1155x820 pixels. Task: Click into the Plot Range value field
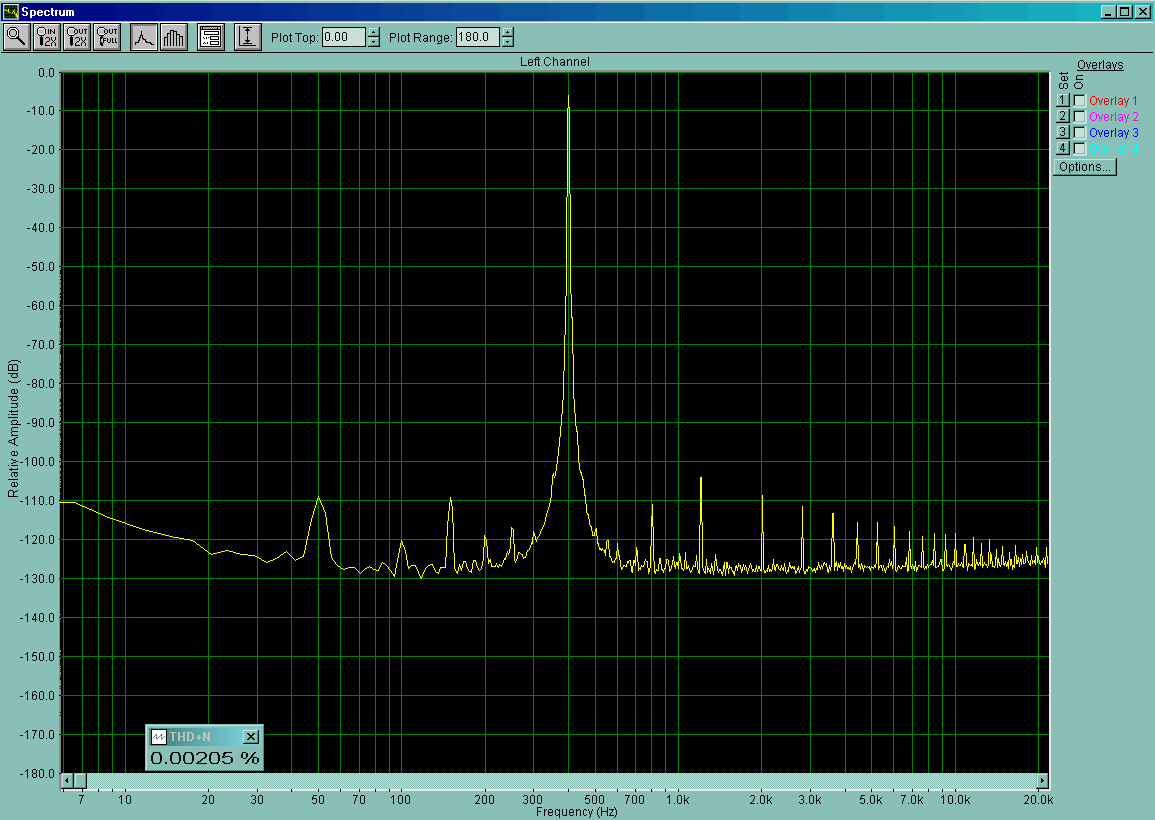coord(477,37)
